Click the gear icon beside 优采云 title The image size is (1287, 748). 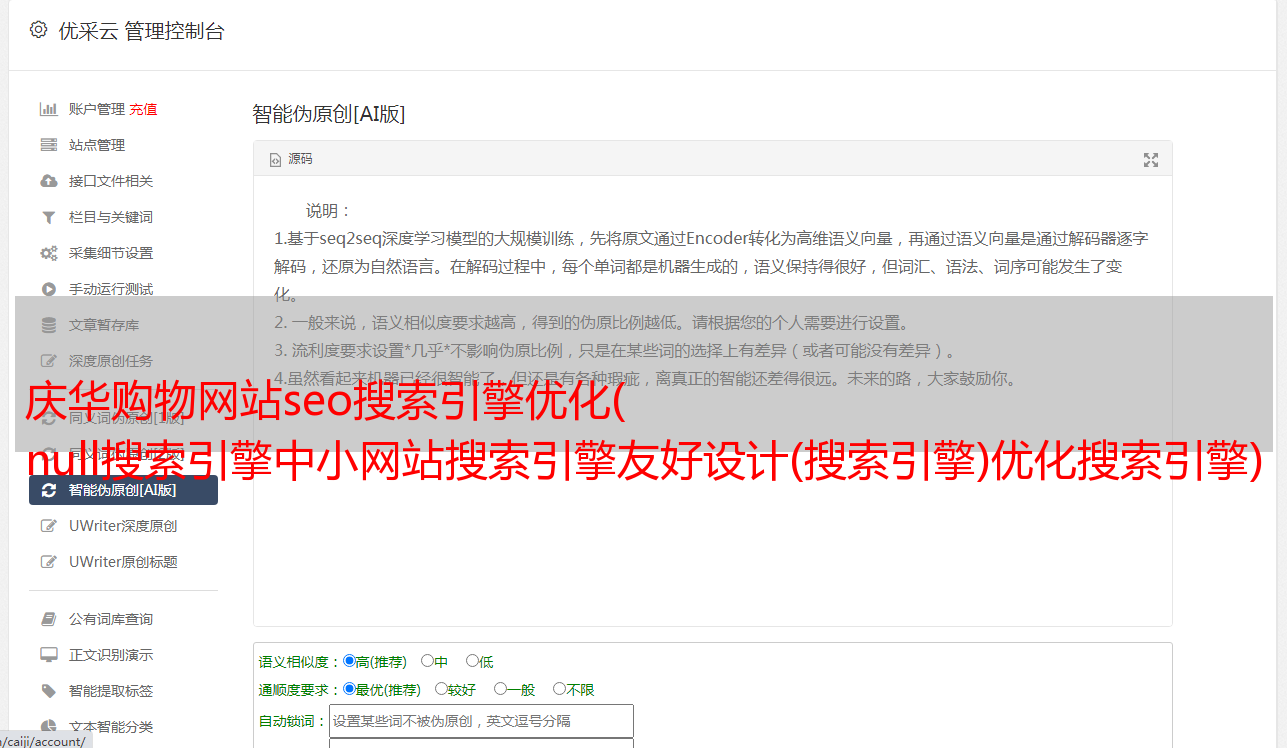tap(38, 30)
